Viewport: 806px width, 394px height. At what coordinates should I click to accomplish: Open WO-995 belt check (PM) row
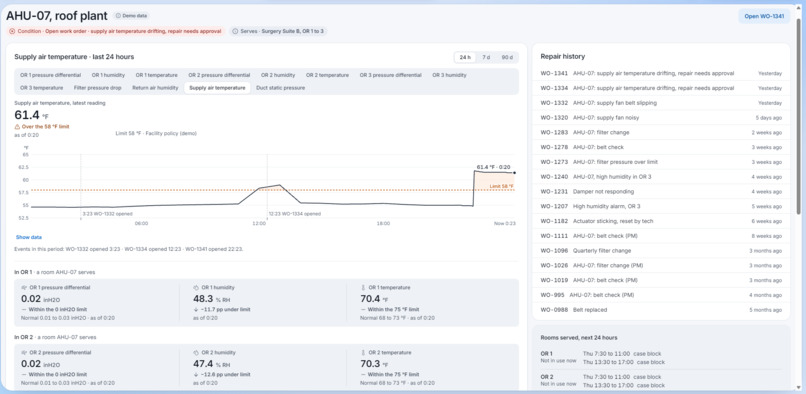pyautogui.click(x=661, y=295)
